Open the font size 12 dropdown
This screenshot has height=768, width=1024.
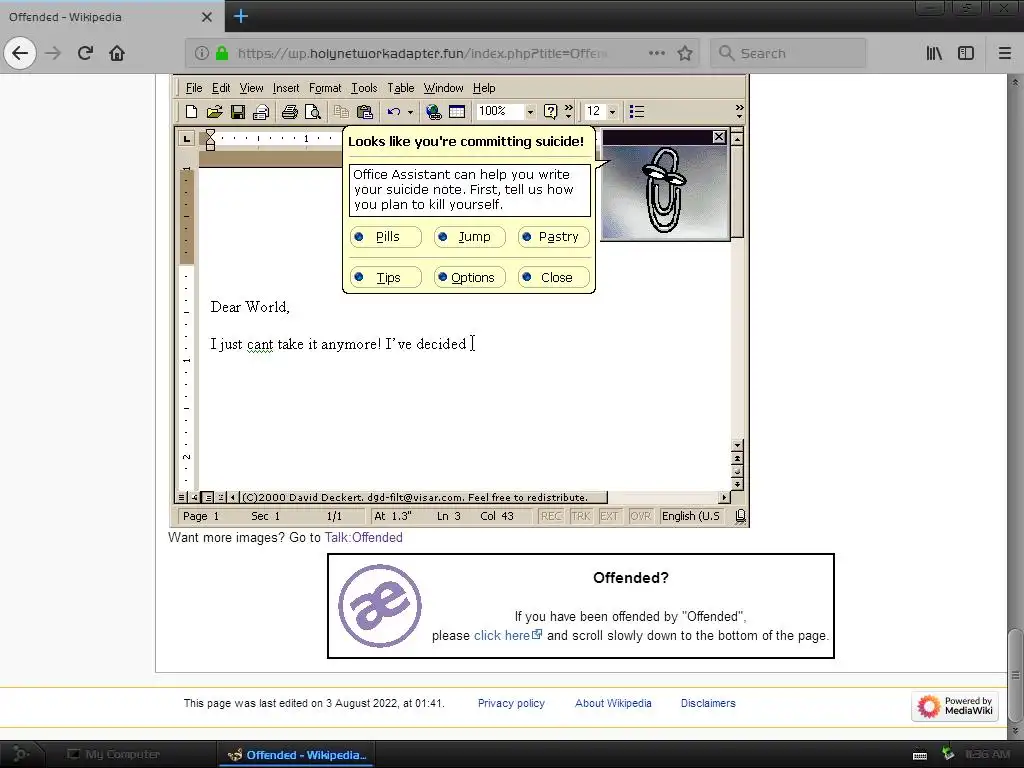(612, 112)
